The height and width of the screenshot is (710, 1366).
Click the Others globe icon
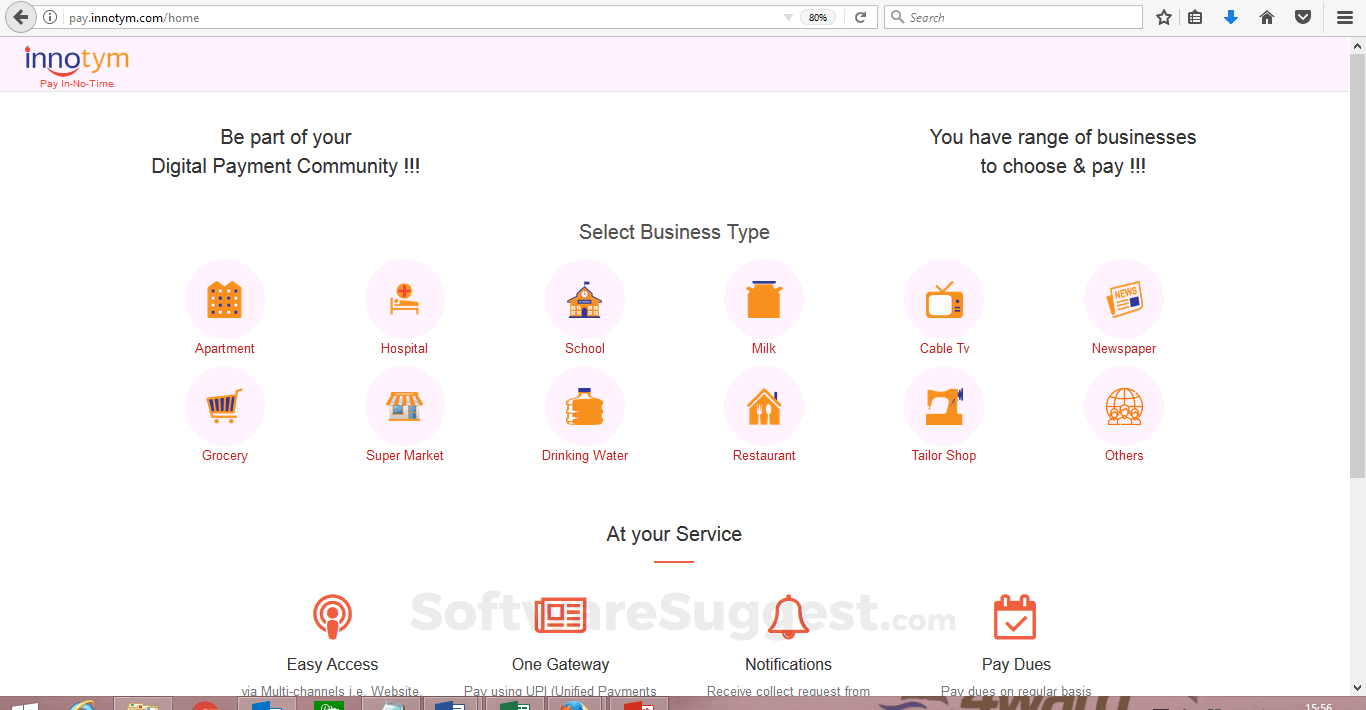point(1123,406)
